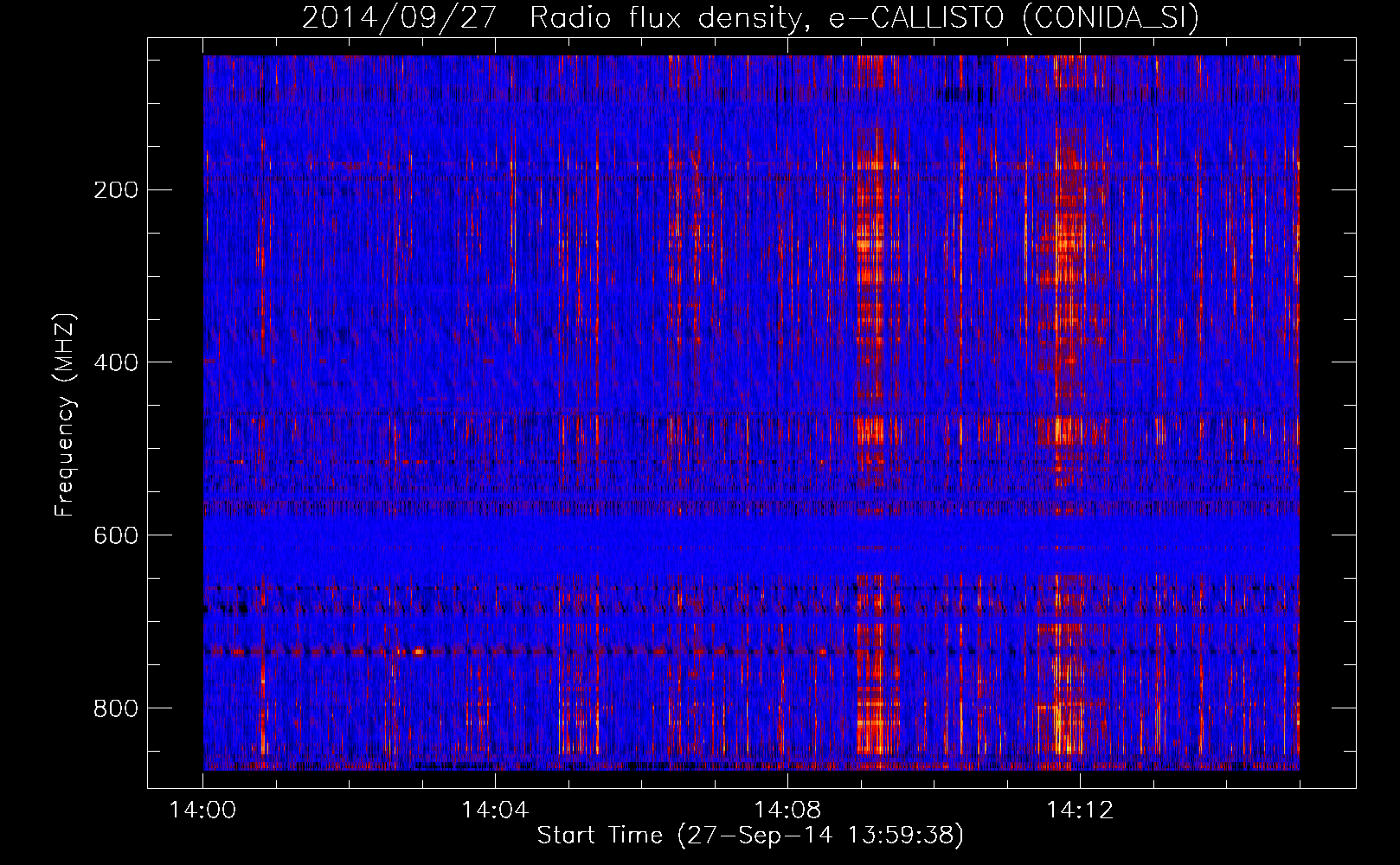Click the 800 frequency tick label

click(x=116, y=708)
